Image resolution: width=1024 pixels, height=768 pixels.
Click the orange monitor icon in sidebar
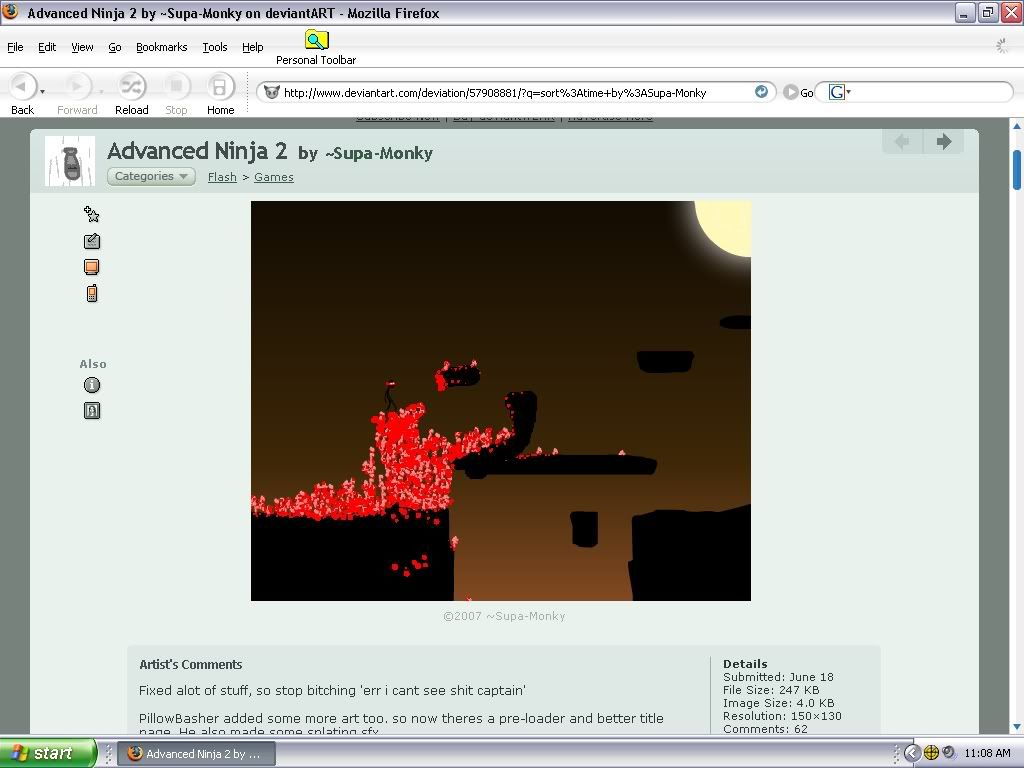pos(91,266)
